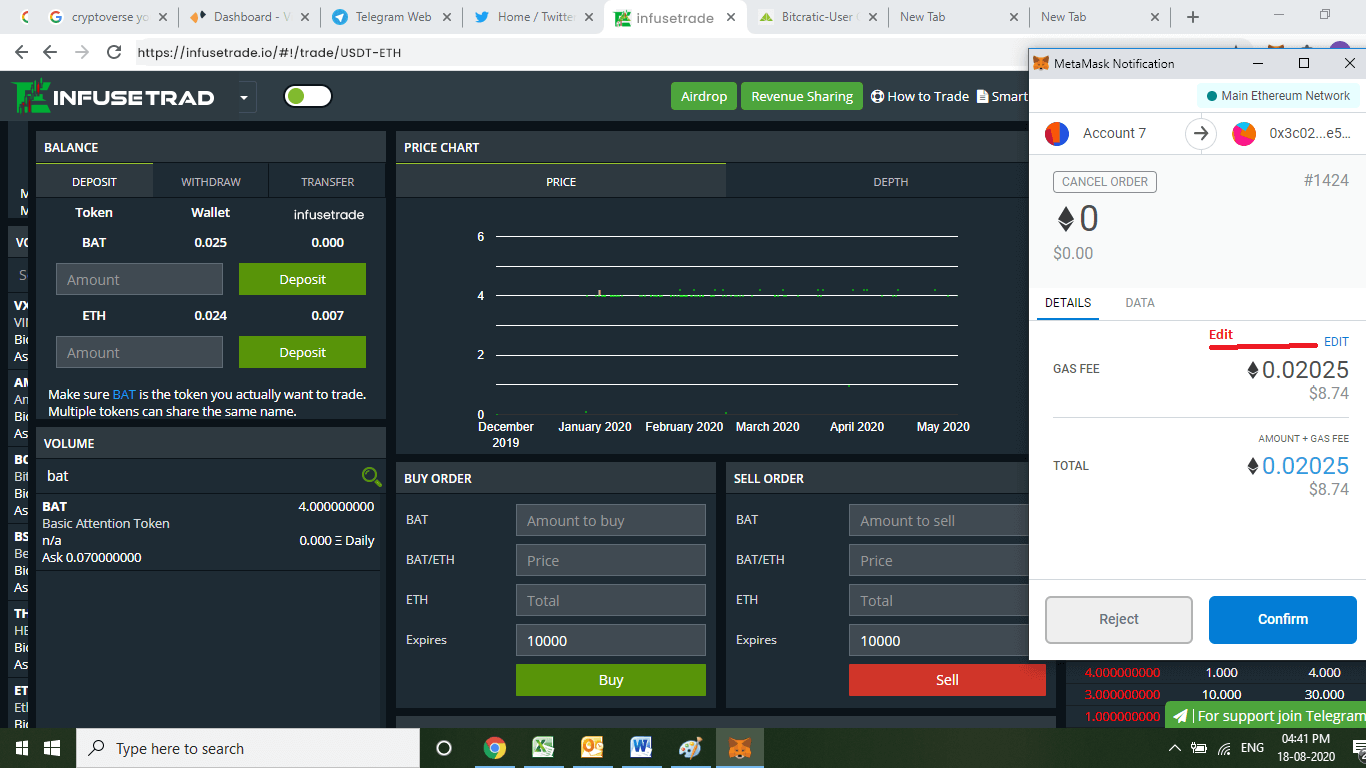The height and width of the screenshot is (768, 1366).
Task: Open the MetaMask fox taskbar icon
Action: click(740, 748)
